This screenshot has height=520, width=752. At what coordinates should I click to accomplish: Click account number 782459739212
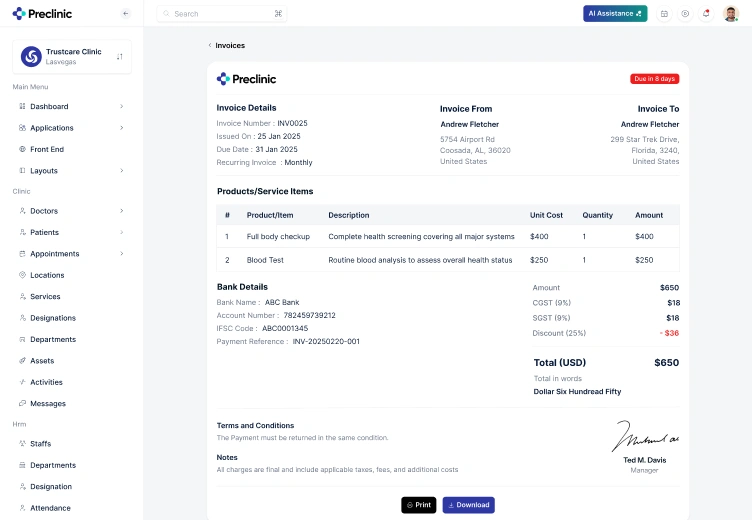click(309, 315)
